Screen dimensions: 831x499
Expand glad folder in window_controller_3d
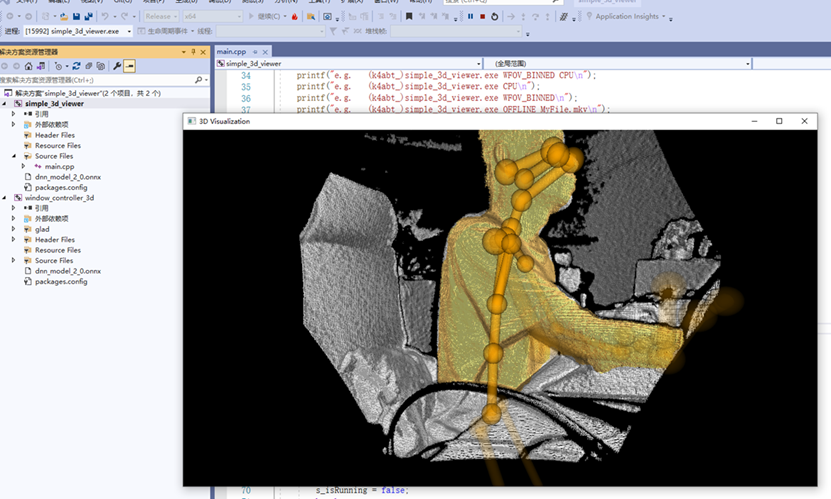(x=14, y=229)
